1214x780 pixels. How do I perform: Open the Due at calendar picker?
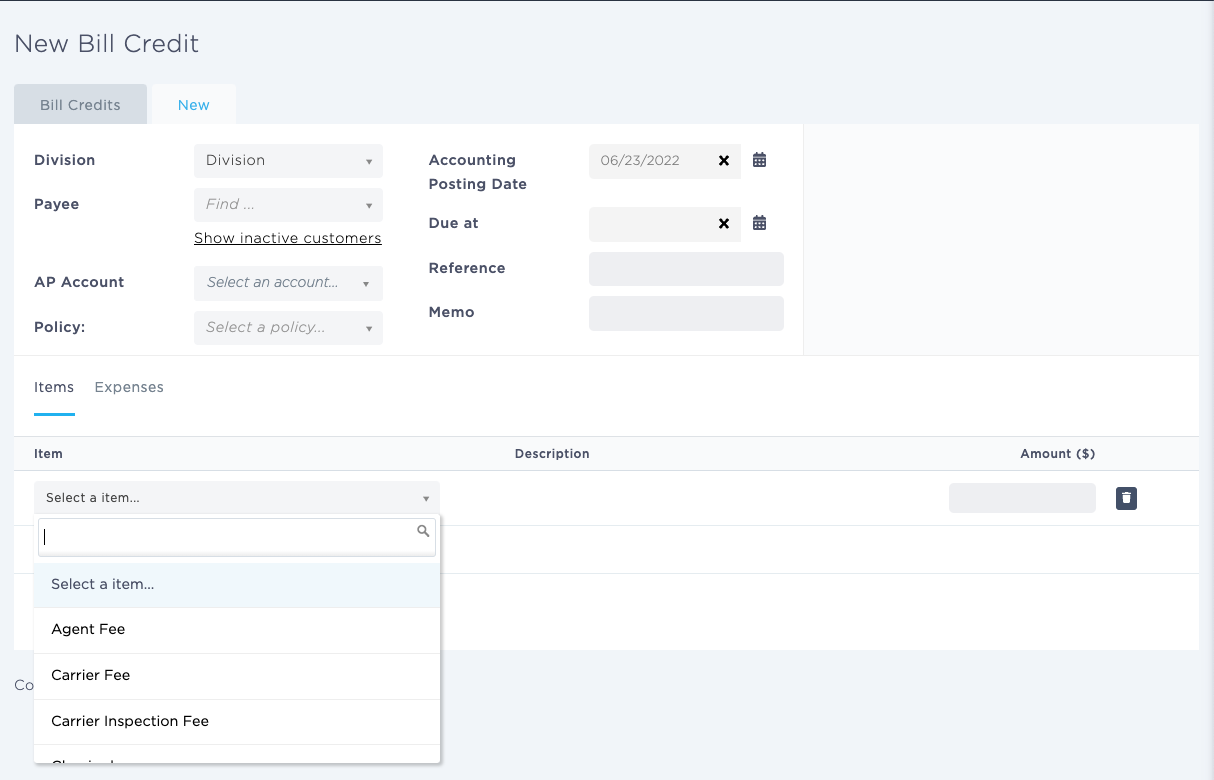(x=759, y=223)
